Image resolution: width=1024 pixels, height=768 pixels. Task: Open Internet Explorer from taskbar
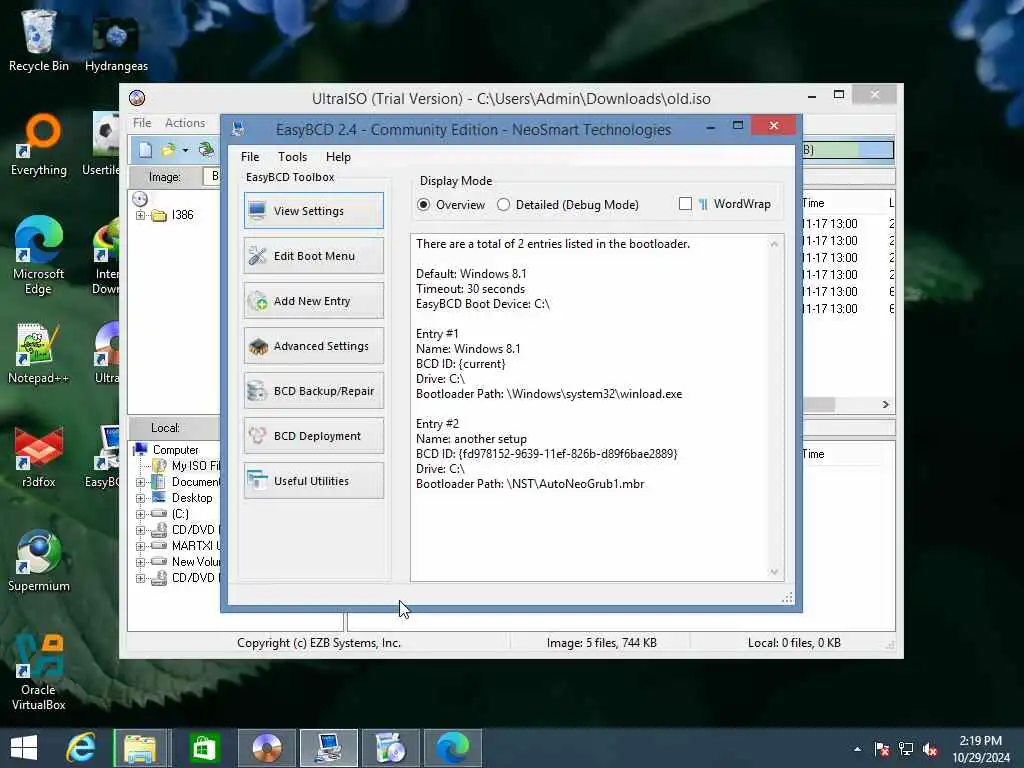pyautogui.click(x=81, y=748)
